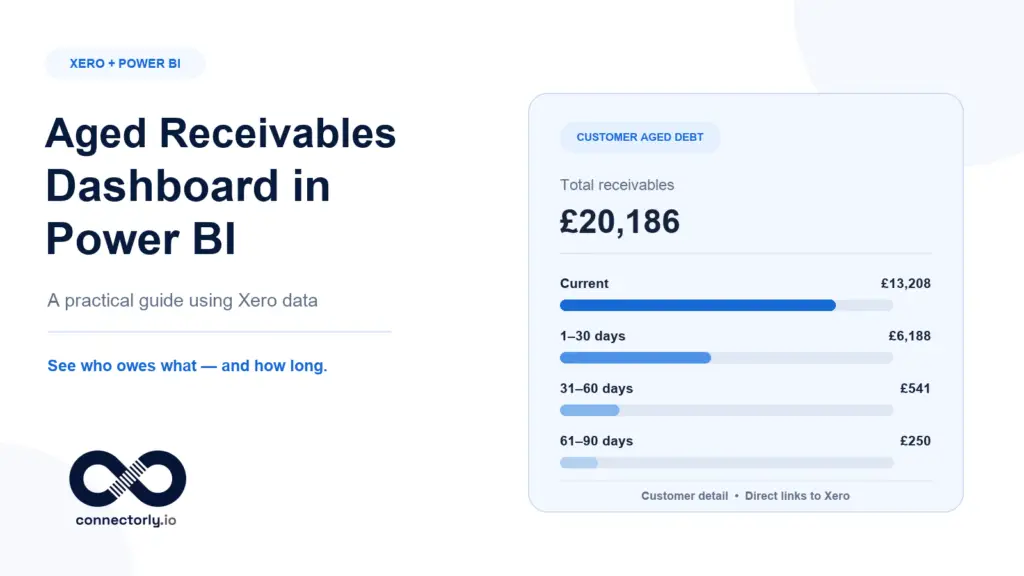1024x576 pixels.
Task: Click the £6,188 amount for 1–30 days
Action: (910, 336)
